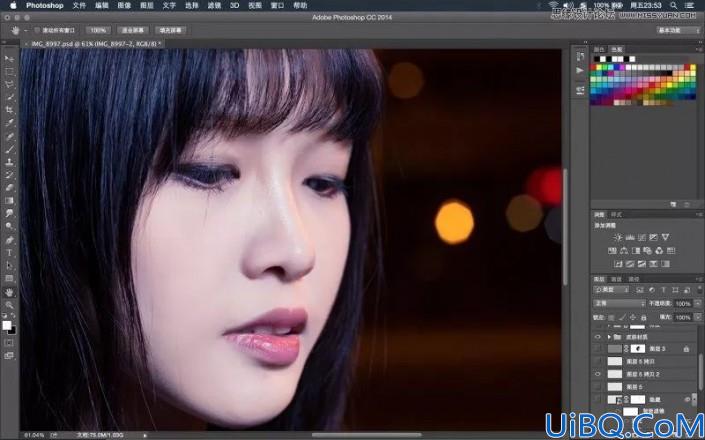Toggle Quick Mask mode icon
The width and height of the screenshot is (705, 440).
[x=9, y=342]
